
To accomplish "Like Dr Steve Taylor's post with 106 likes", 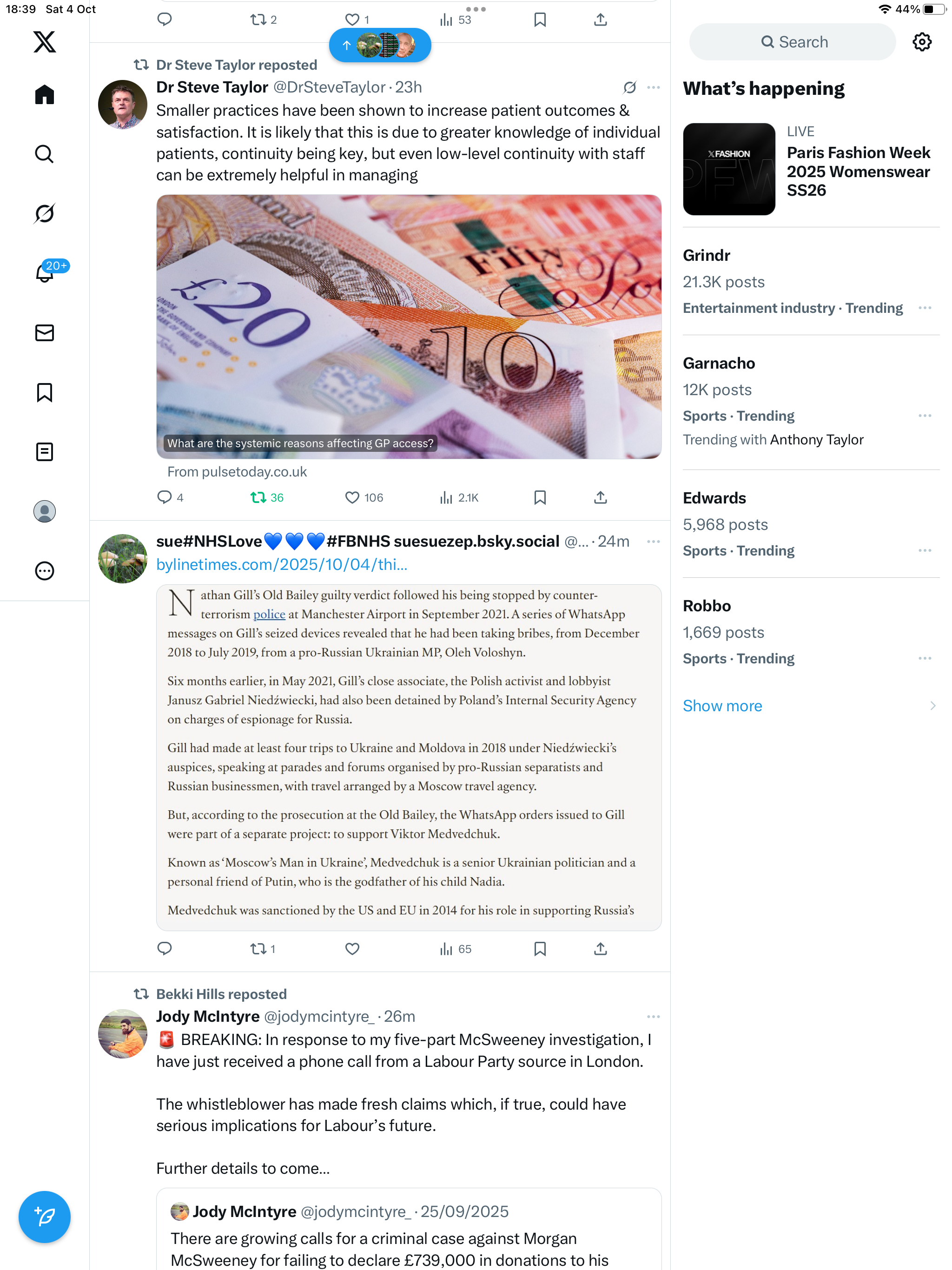I will (x=364, y=497).
